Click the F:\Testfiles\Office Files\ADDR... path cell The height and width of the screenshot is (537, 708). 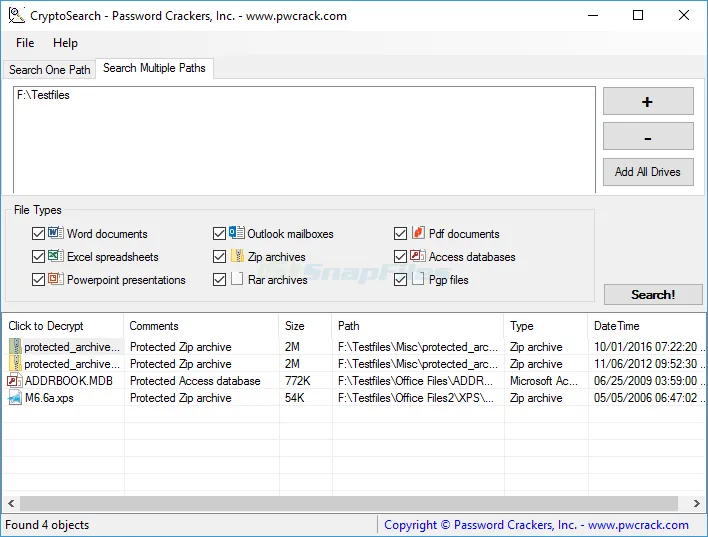(415, 381)
